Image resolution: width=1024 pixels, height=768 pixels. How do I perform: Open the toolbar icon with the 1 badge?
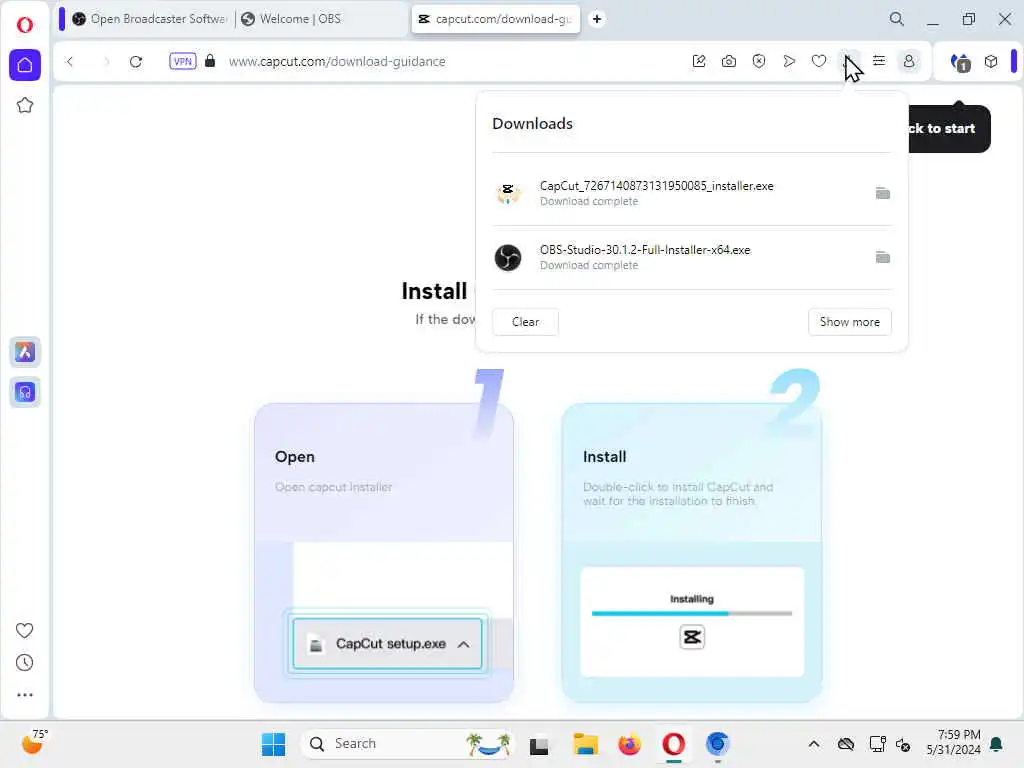click(x=961, y=62)
